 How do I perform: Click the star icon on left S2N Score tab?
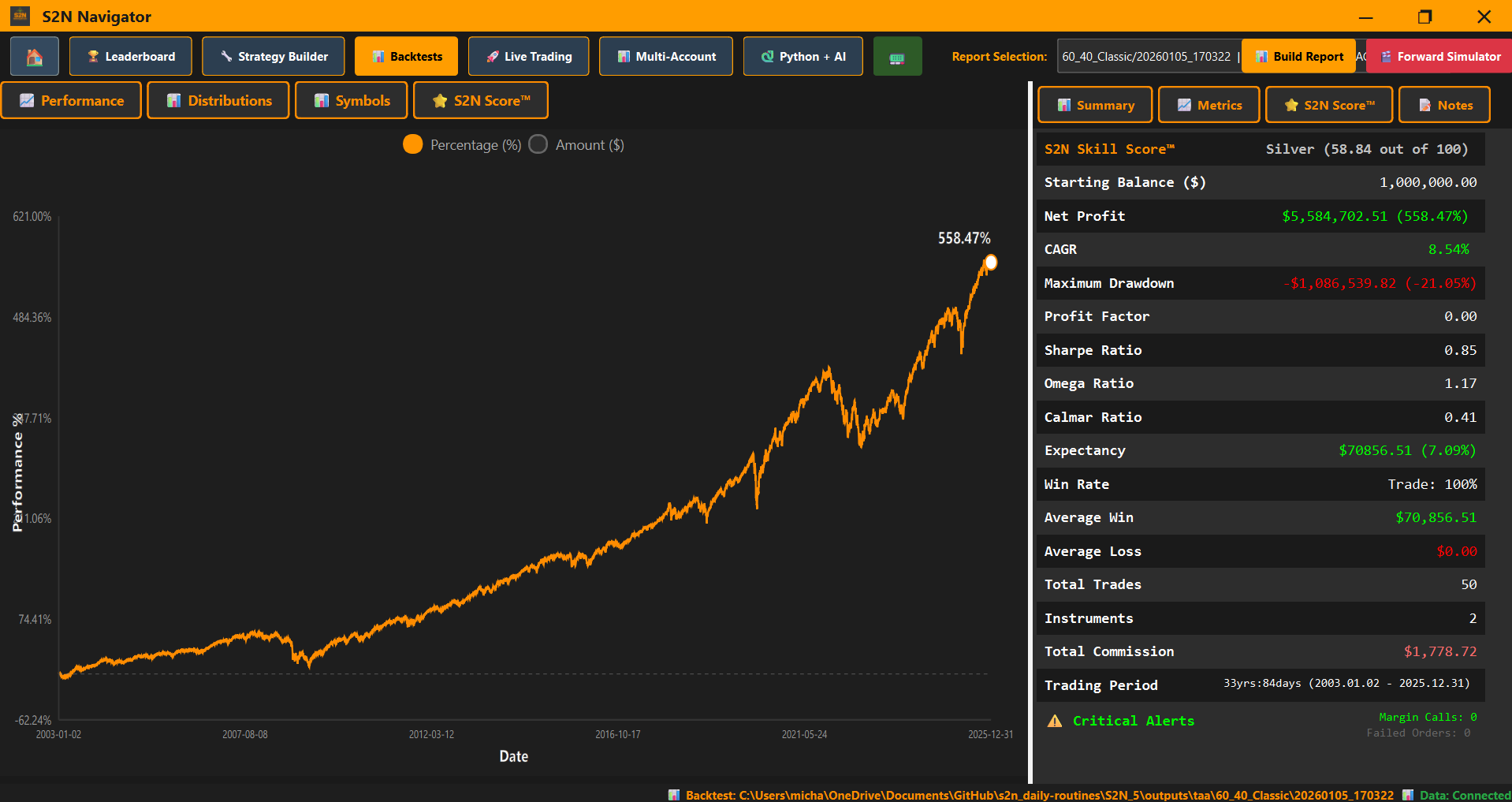click(x=440, y=101)
